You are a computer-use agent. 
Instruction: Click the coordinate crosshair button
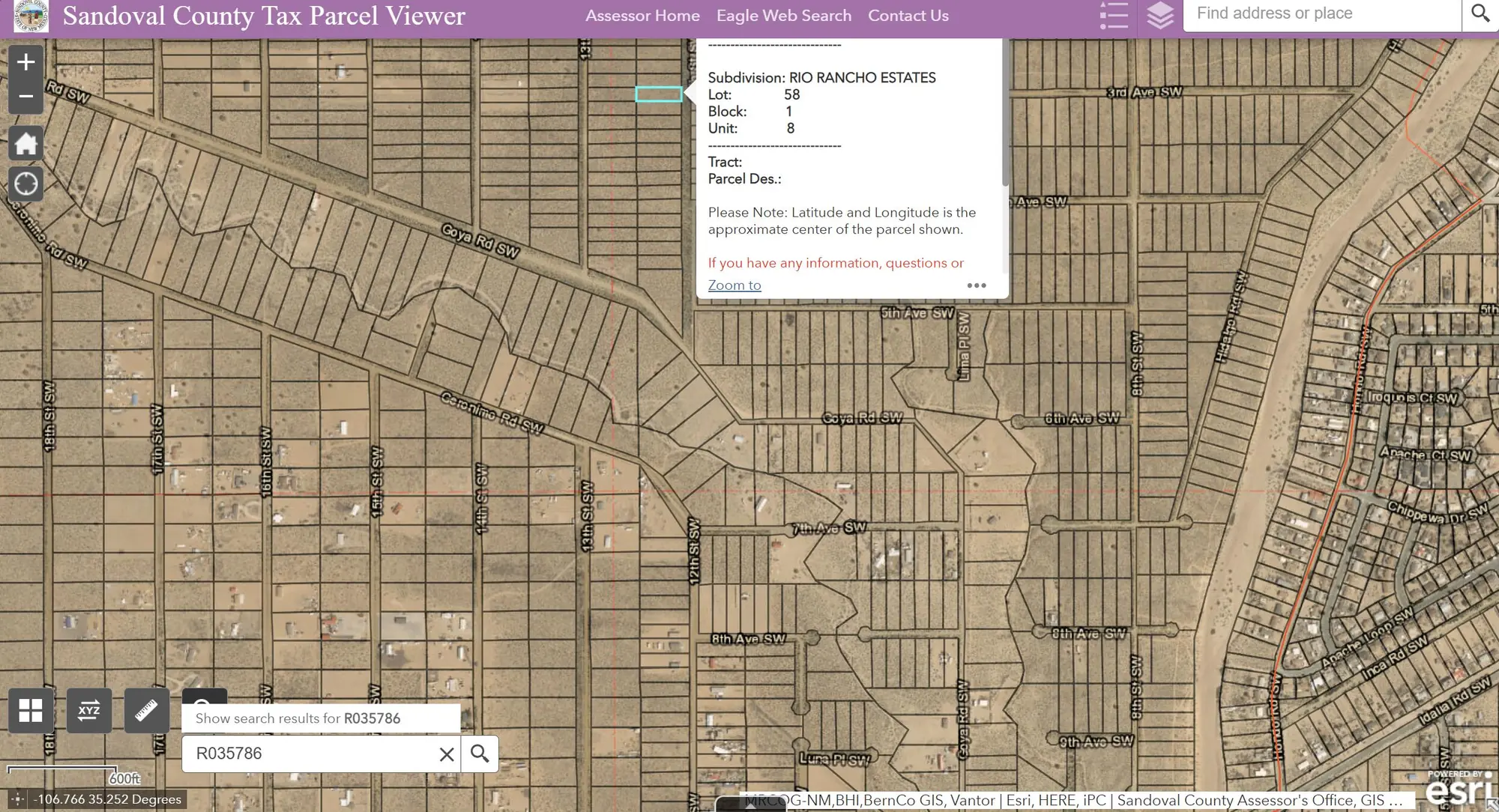tap(16, 800)
